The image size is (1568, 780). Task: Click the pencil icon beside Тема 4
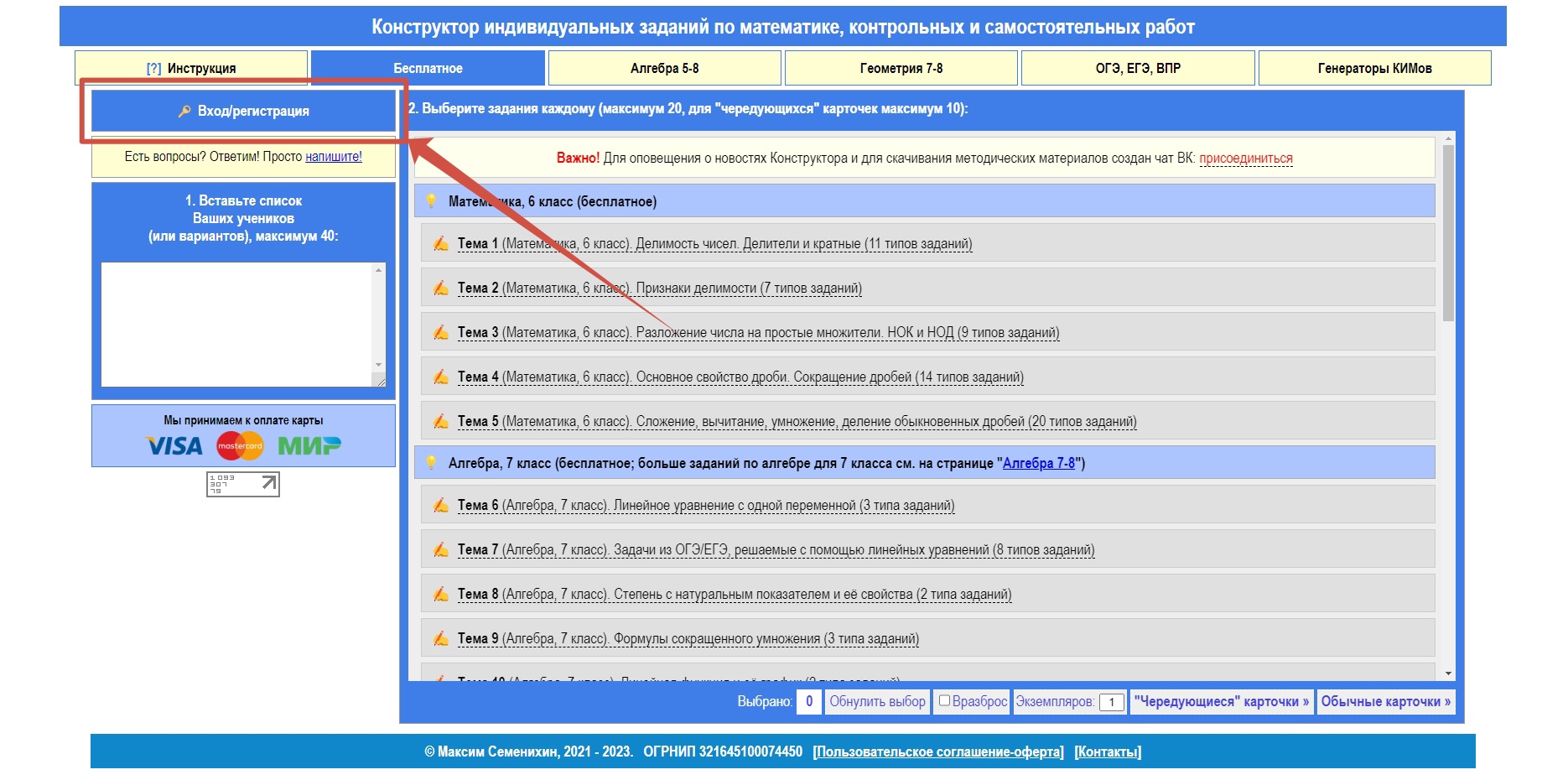pos(440,377)
